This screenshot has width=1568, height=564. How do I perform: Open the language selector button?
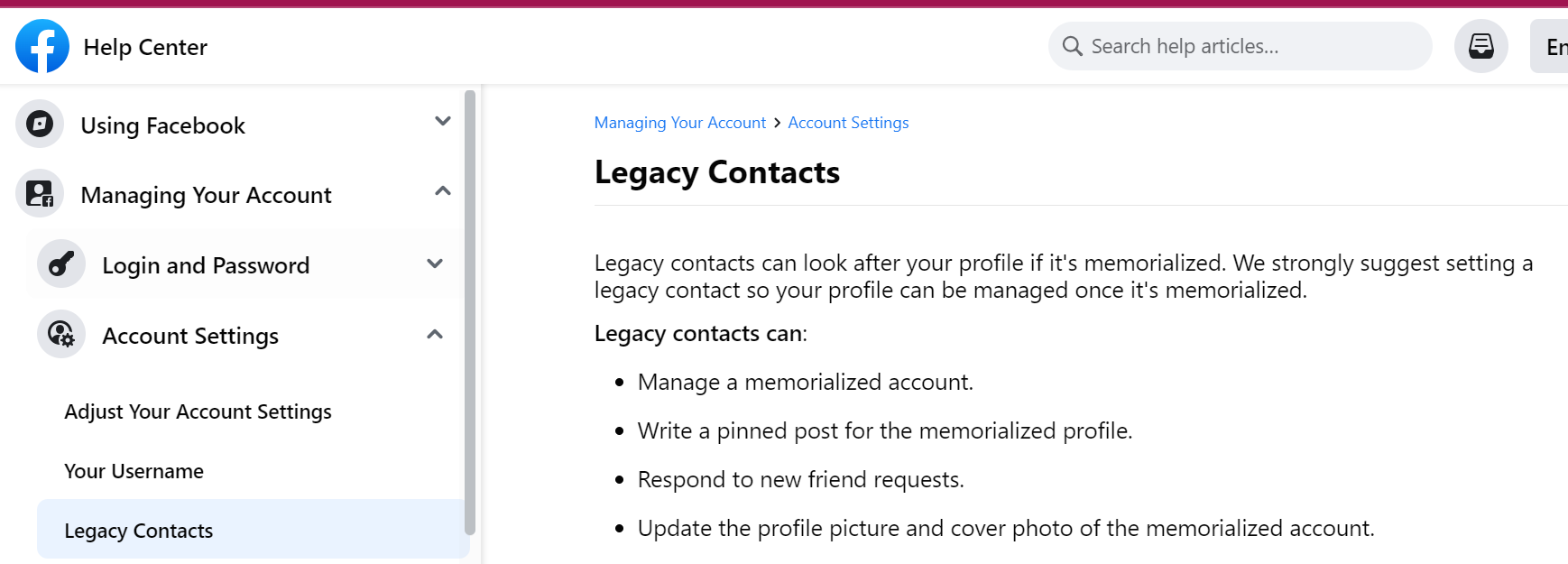1549,47
